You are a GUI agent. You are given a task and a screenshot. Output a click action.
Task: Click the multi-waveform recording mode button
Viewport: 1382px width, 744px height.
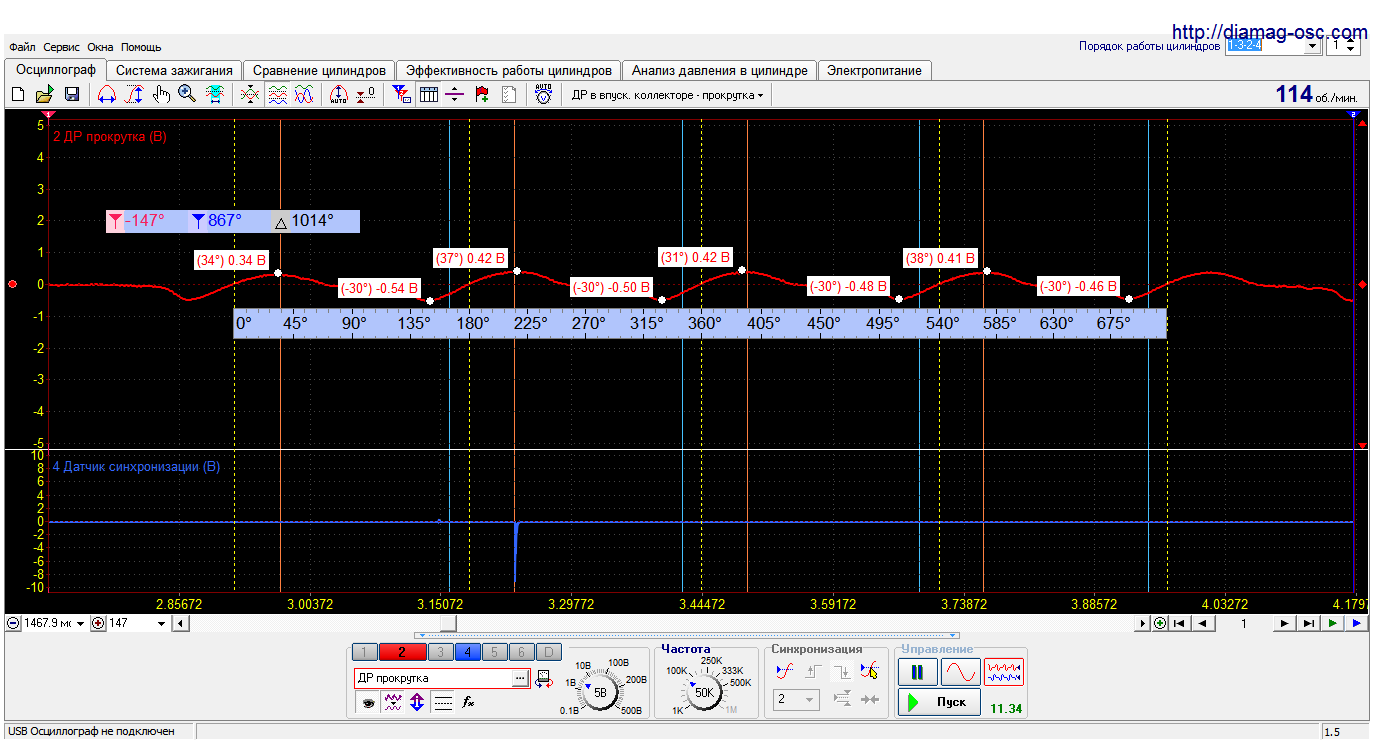click(x=1004, y=672)
